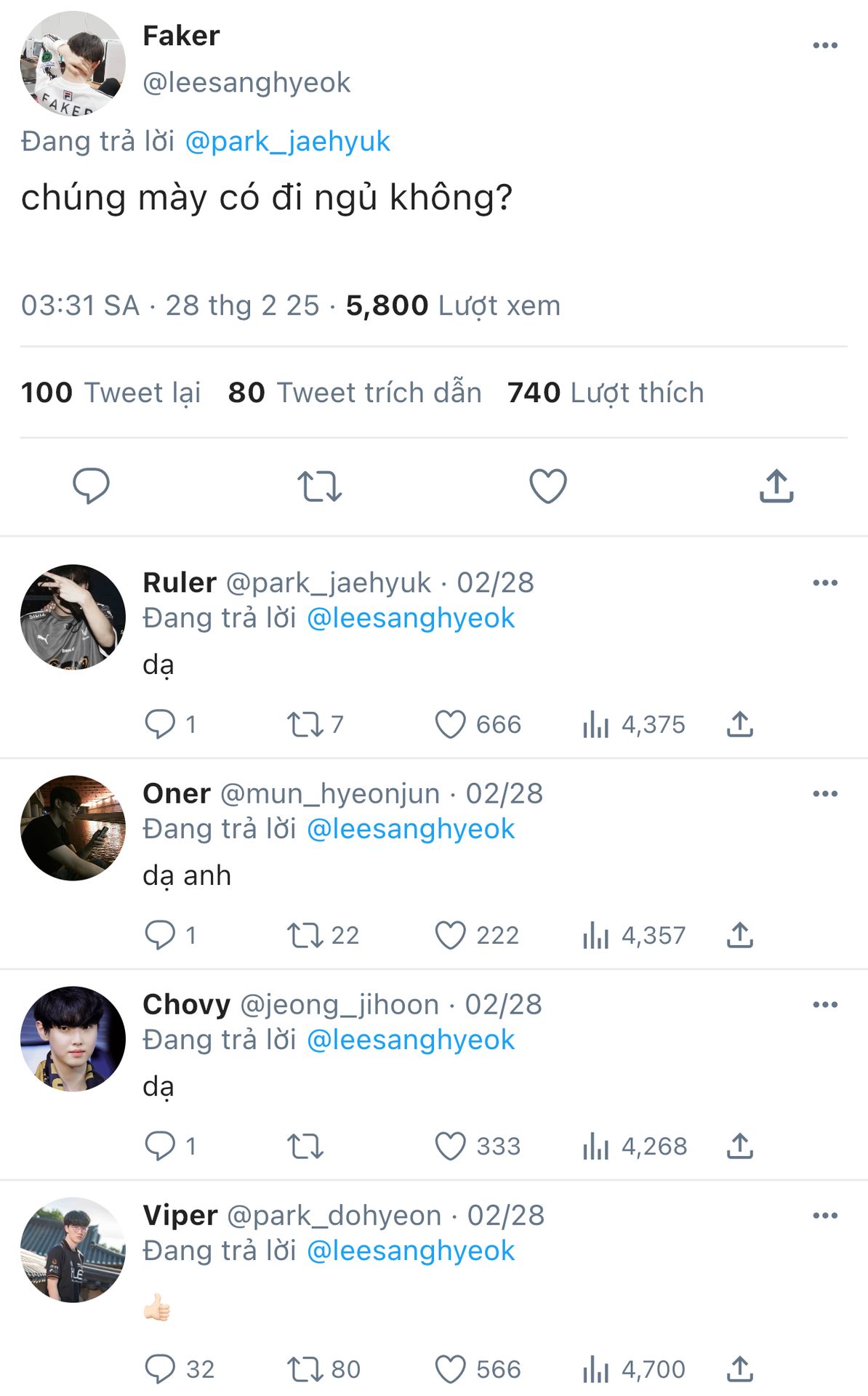Like Viper's thumbs-up reply

[x=450, y=1370]
